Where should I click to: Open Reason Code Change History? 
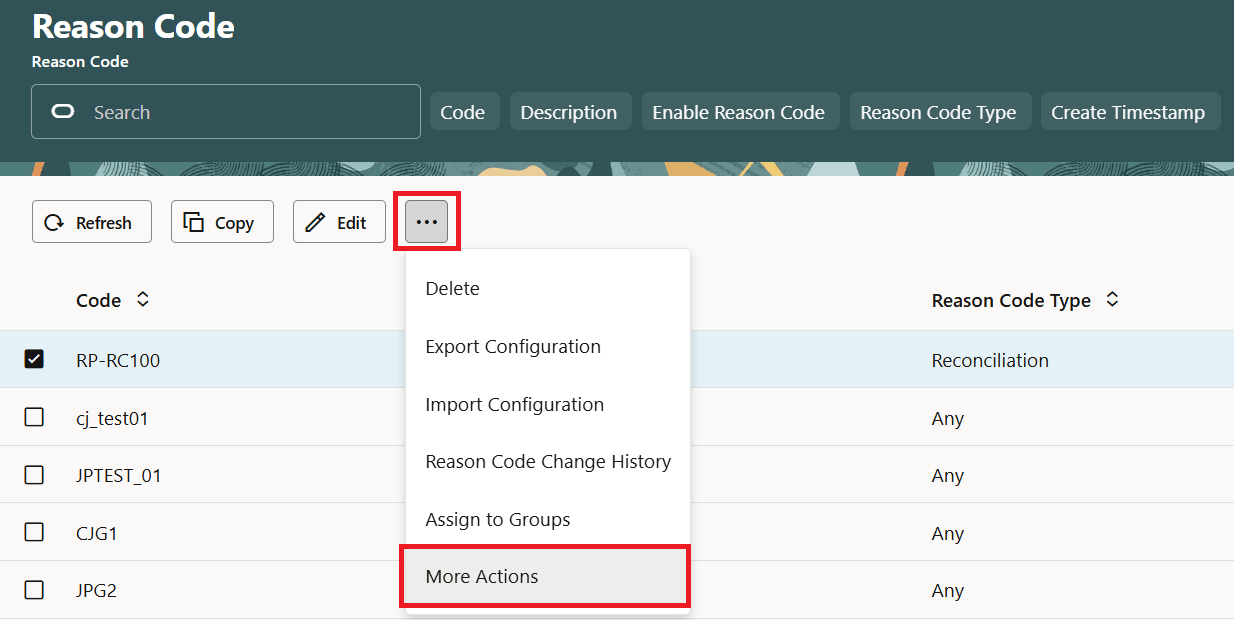(x=547, y=461)
